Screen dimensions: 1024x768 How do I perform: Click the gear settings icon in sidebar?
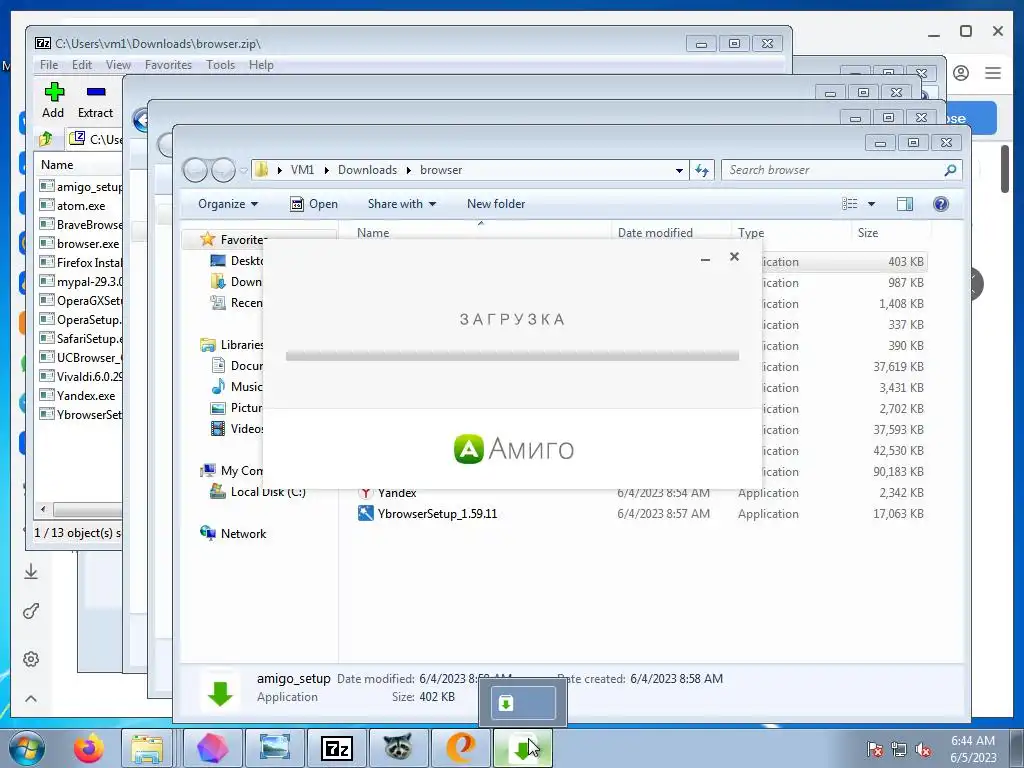point(31,659)
